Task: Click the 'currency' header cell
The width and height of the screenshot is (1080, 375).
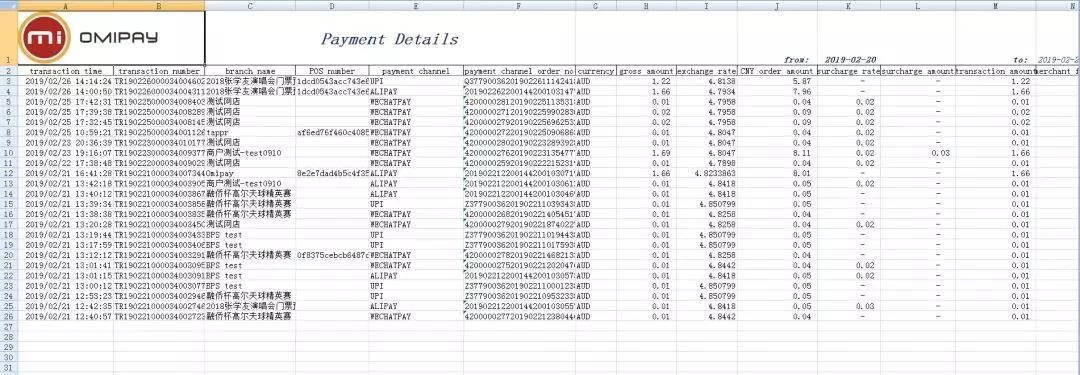Action: 596,71
